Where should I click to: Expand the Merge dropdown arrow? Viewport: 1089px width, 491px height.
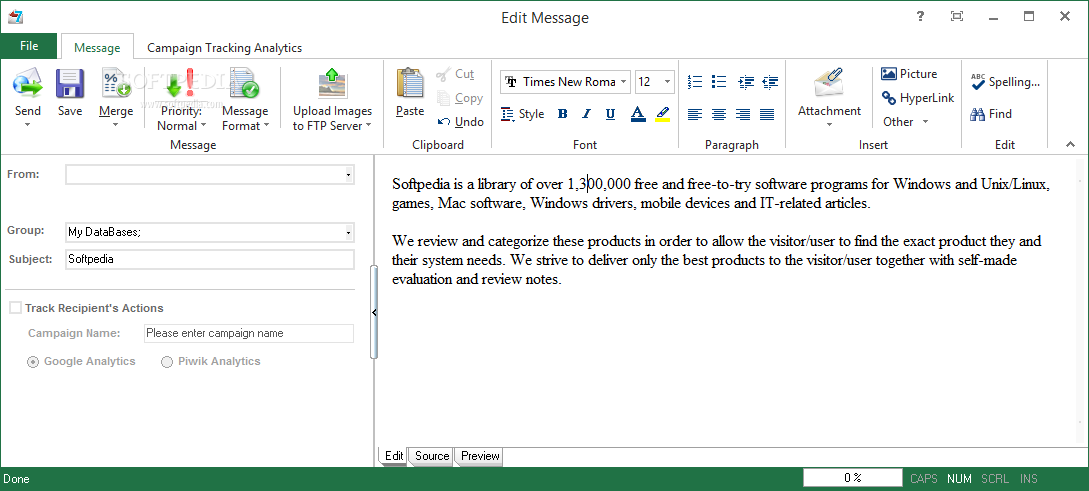pyautogui.click(x=115, y=126)
